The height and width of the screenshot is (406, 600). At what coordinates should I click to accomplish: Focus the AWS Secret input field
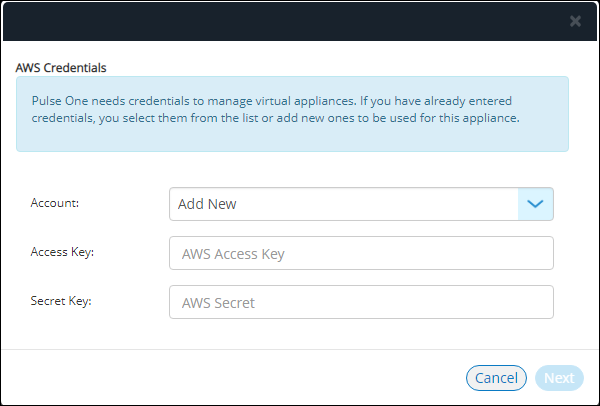tap(361, 302)
